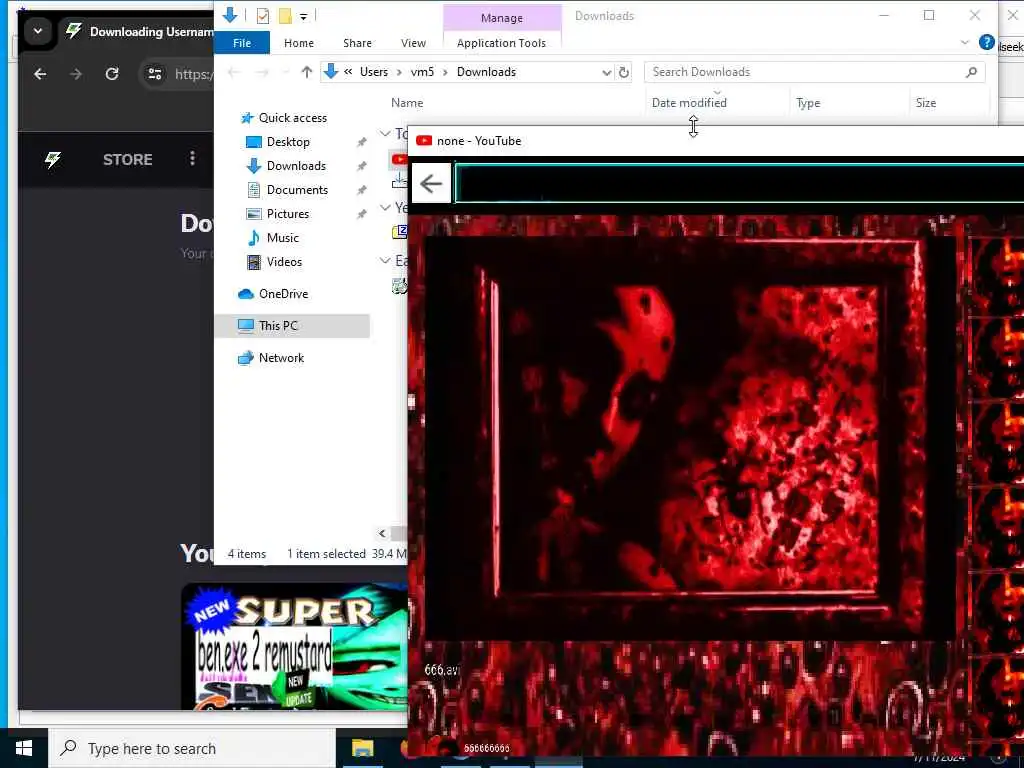Open Downloads in the navigation pane
This screenshot has height=768, width=1024.
296,166
